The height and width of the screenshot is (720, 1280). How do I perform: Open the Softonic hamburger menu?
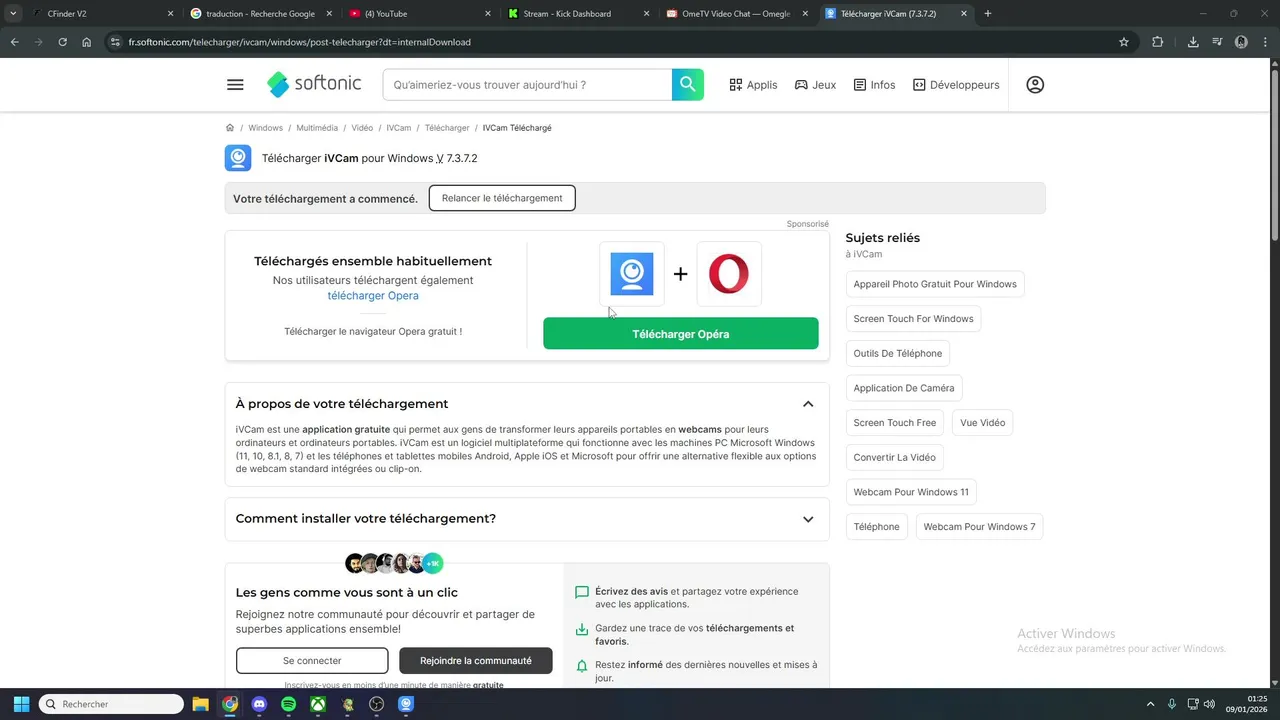pos(235,85)
